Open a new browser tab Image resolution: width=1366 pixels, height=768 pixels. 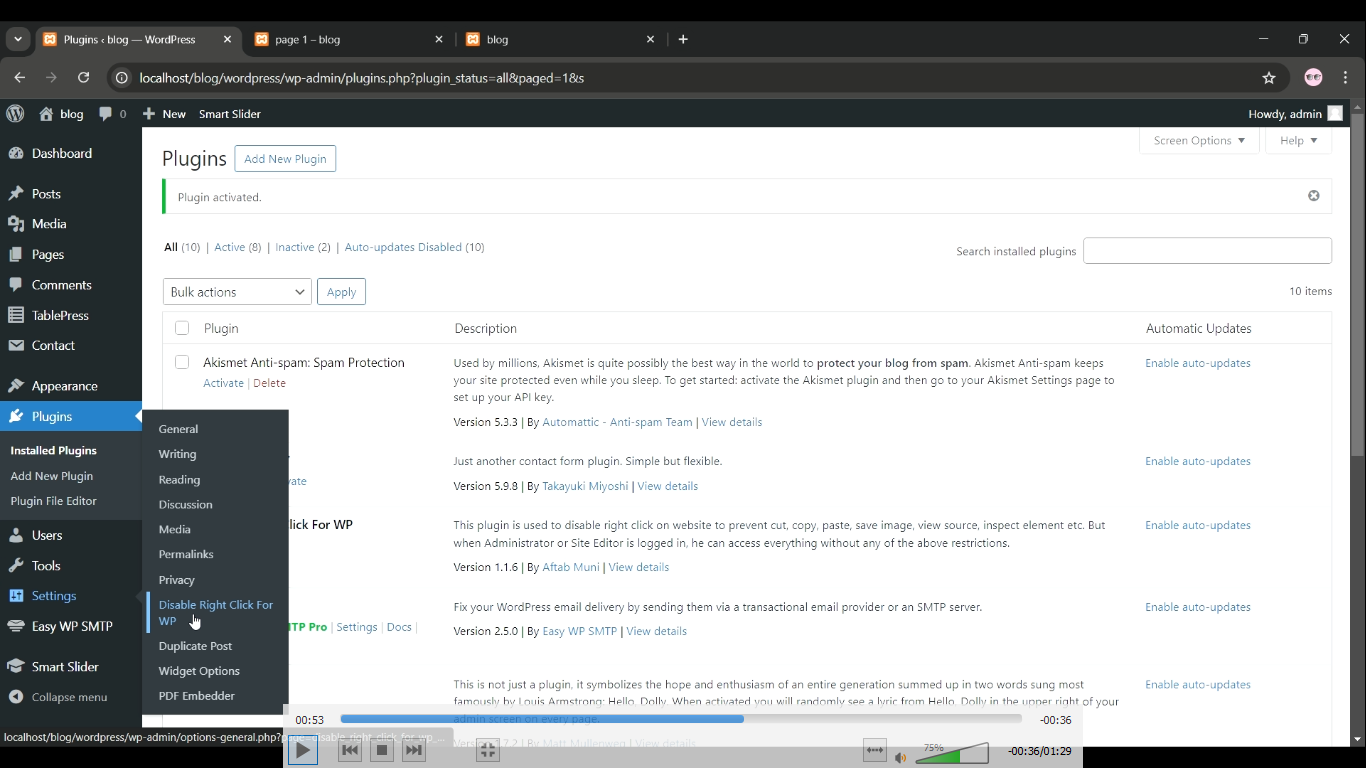point(683,39)
